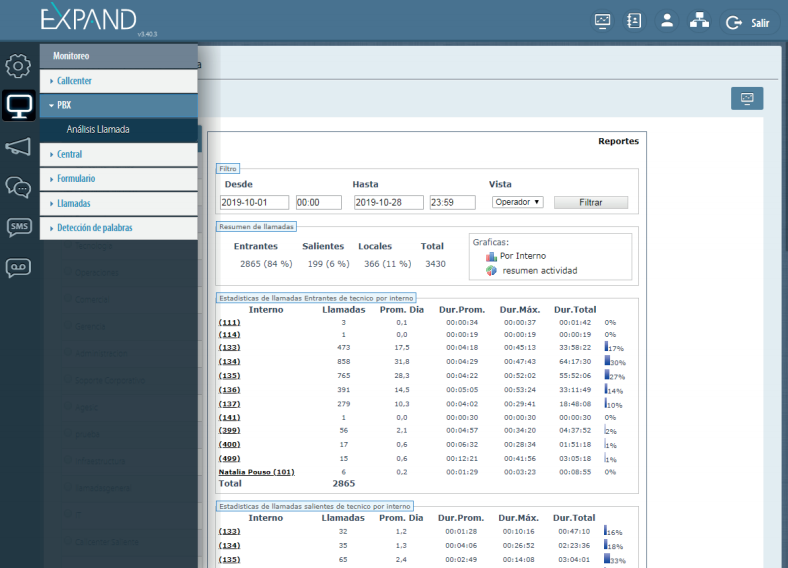Open the megaphone campaigns icon
This screenshot has width=788, height=568.
(x=18, y=147)
